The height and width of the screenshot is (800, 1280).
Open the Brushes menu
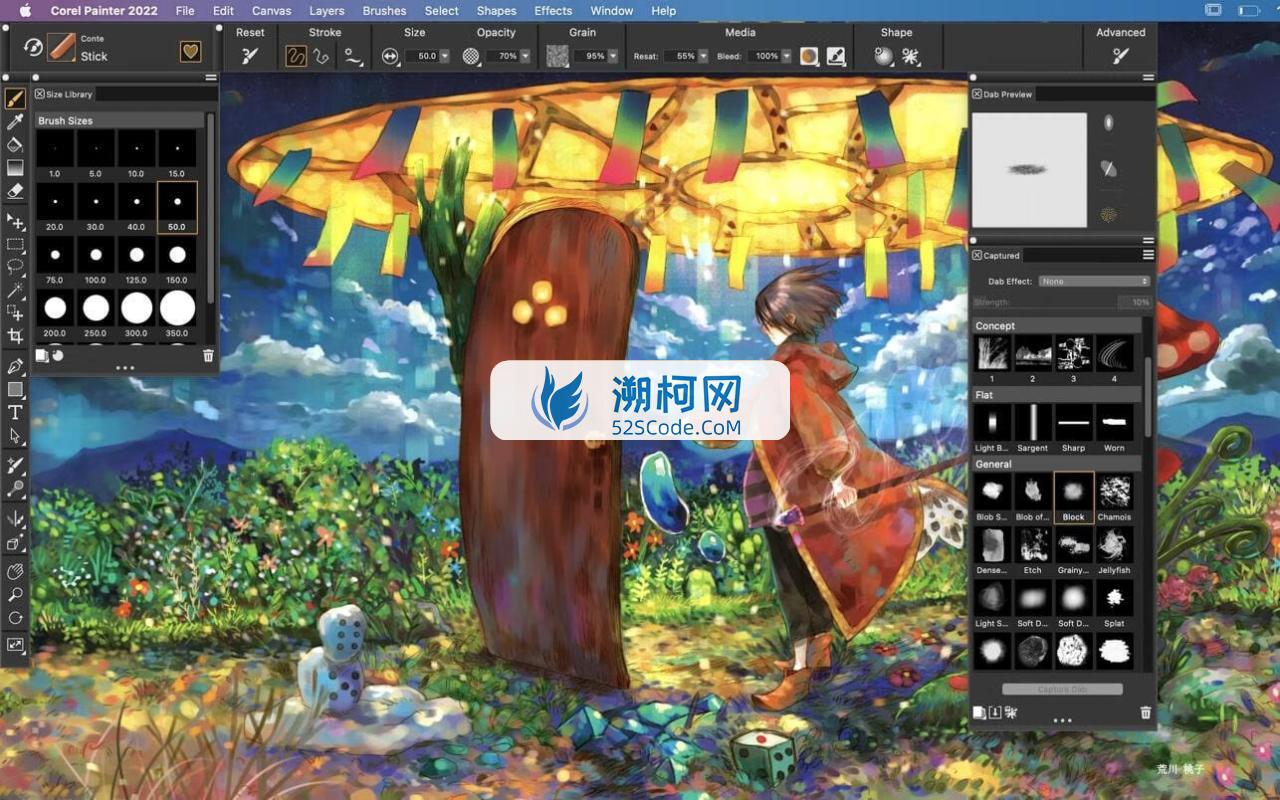pos(384,11)
